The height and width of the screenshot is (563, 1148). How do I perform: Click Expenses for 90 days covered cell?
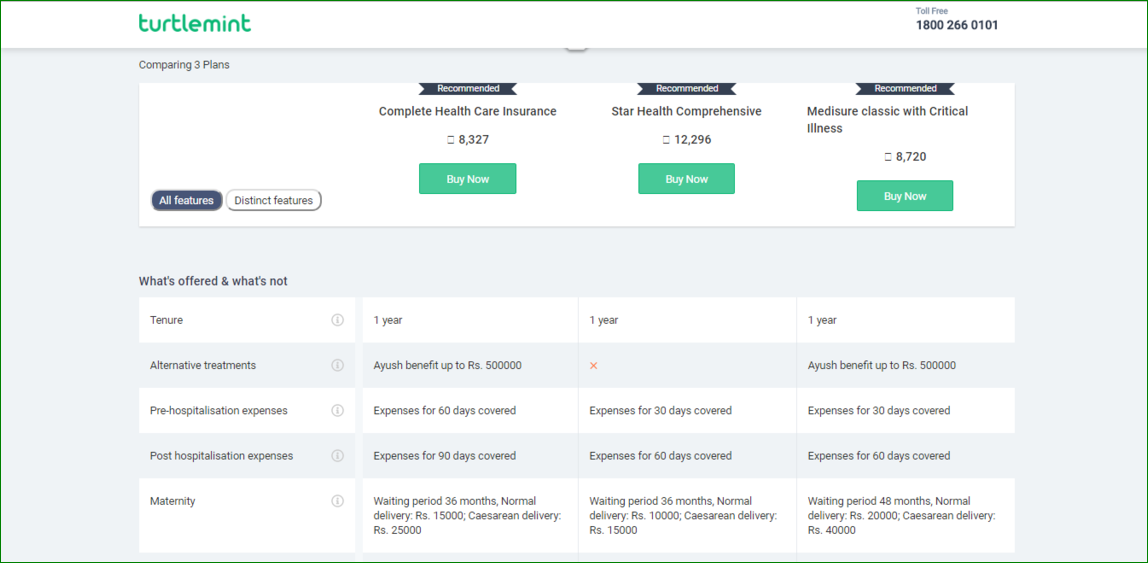click(x=444, y=456)
